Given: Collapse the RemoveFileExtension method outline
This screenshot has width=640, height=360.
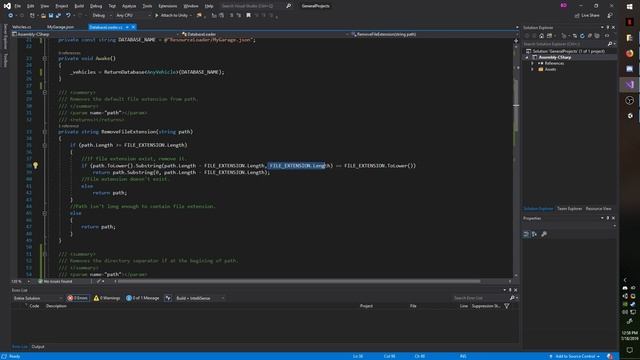Looking at the screenshot, I should coord(44,132).
